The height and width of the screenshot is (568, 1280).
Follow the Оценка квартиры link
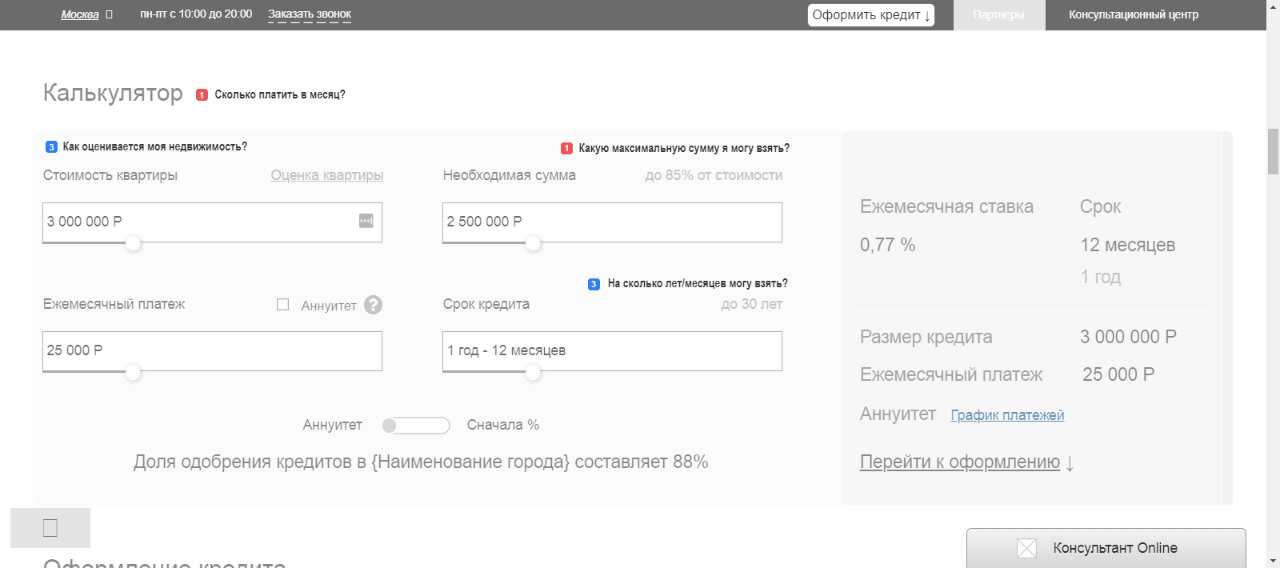tap(327, 176)
